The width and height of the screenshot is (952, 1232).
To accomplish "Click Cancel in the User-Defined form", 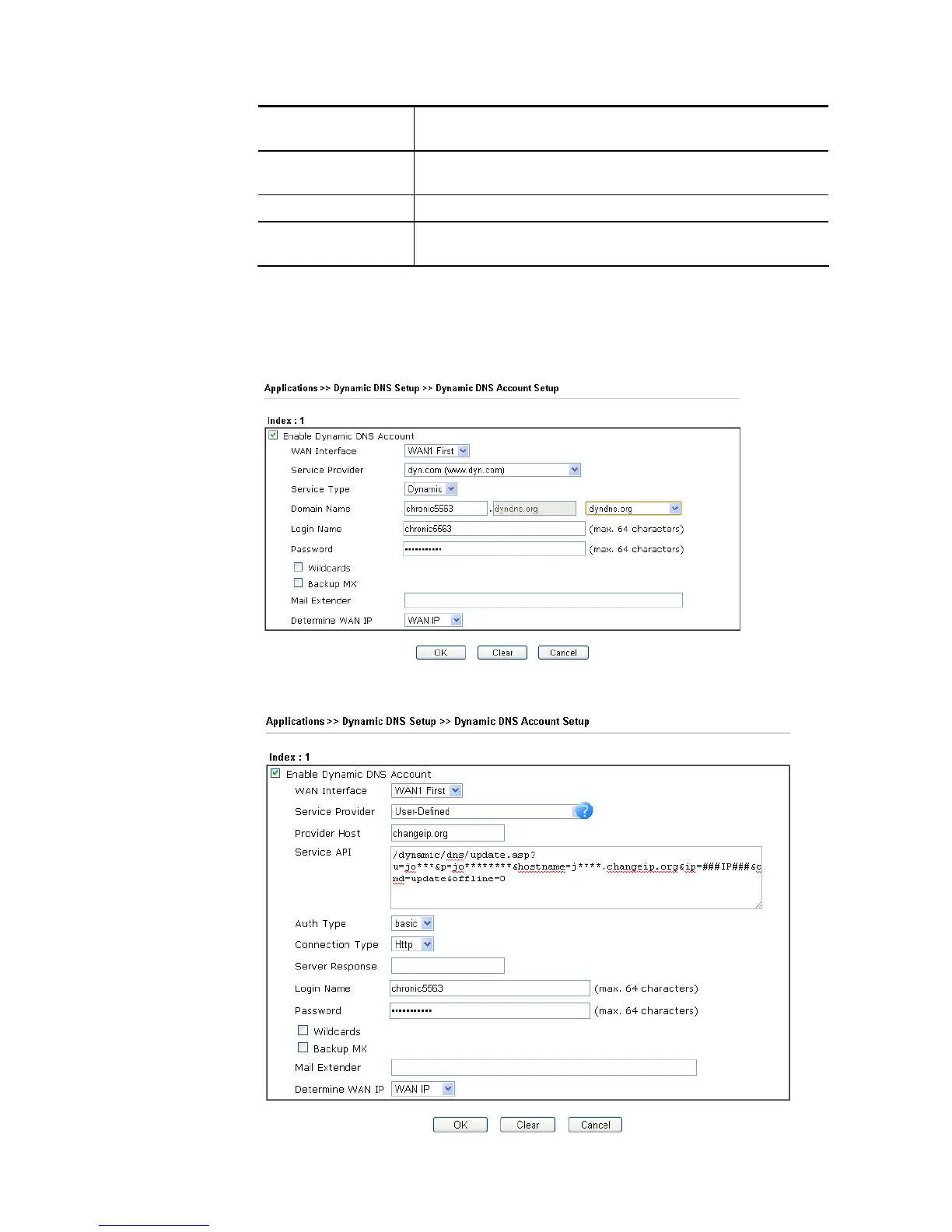I will tap(595, 1125).
